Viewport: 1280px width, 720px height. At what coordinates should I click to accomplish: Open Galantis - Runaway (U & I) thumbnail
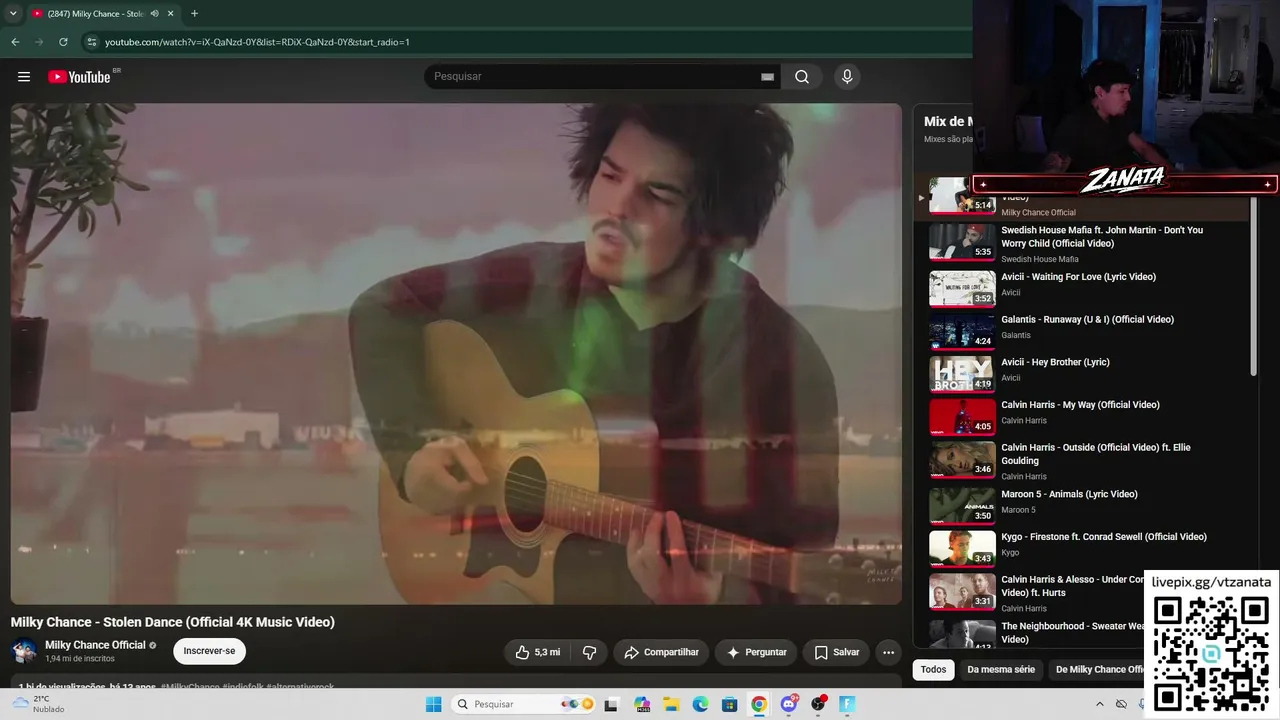(x=962, y=331)
